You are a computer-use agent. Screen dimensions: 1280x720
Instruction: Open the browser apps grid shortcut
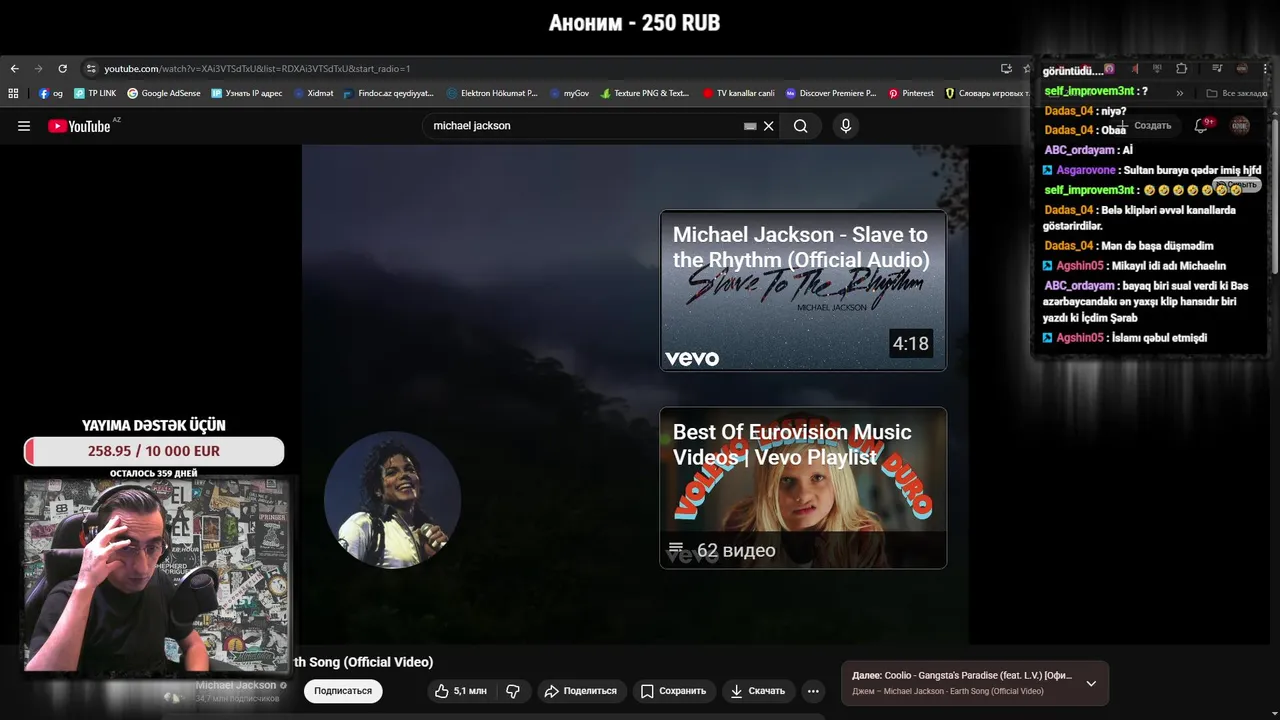pyautogui.click(x=13, y=93)
